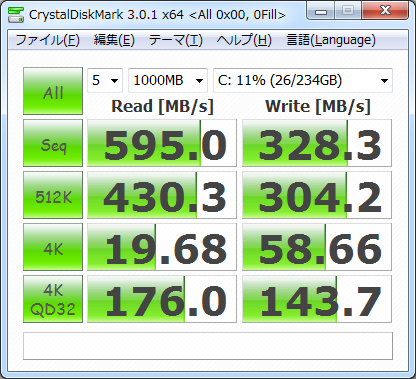Click the empty comment field at bottom

208,346
